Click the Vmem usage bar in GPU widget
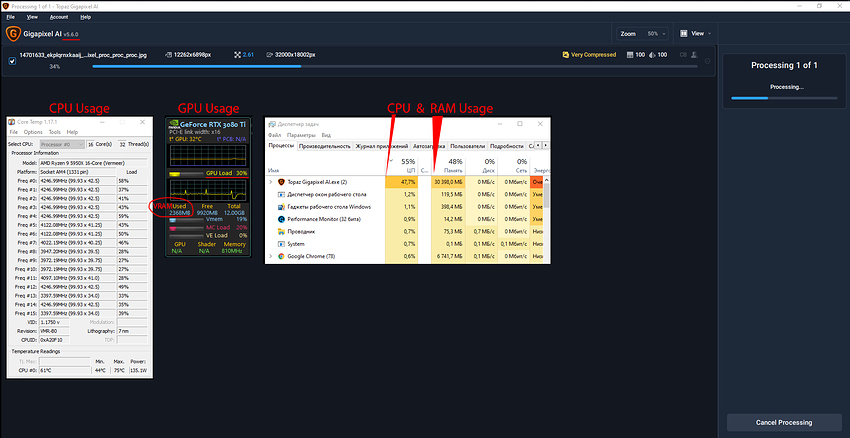Image resolution: width=850 pixels, height=438 pixels. tap(186, 220)
